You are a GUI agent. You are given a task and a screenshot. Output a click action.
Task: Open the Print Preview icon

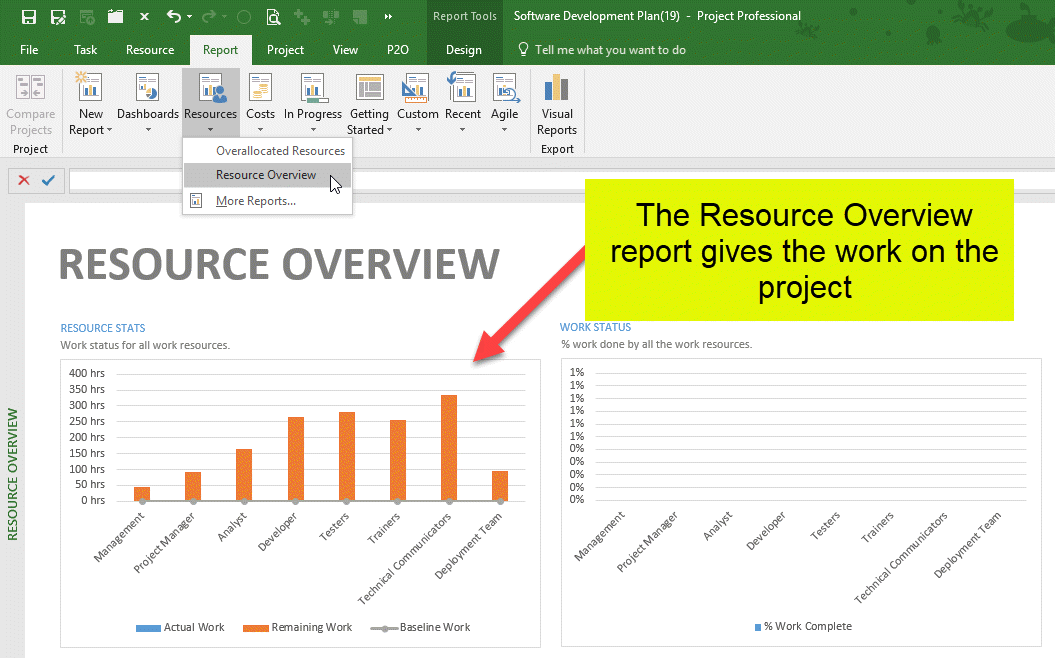tap(273, 16)
